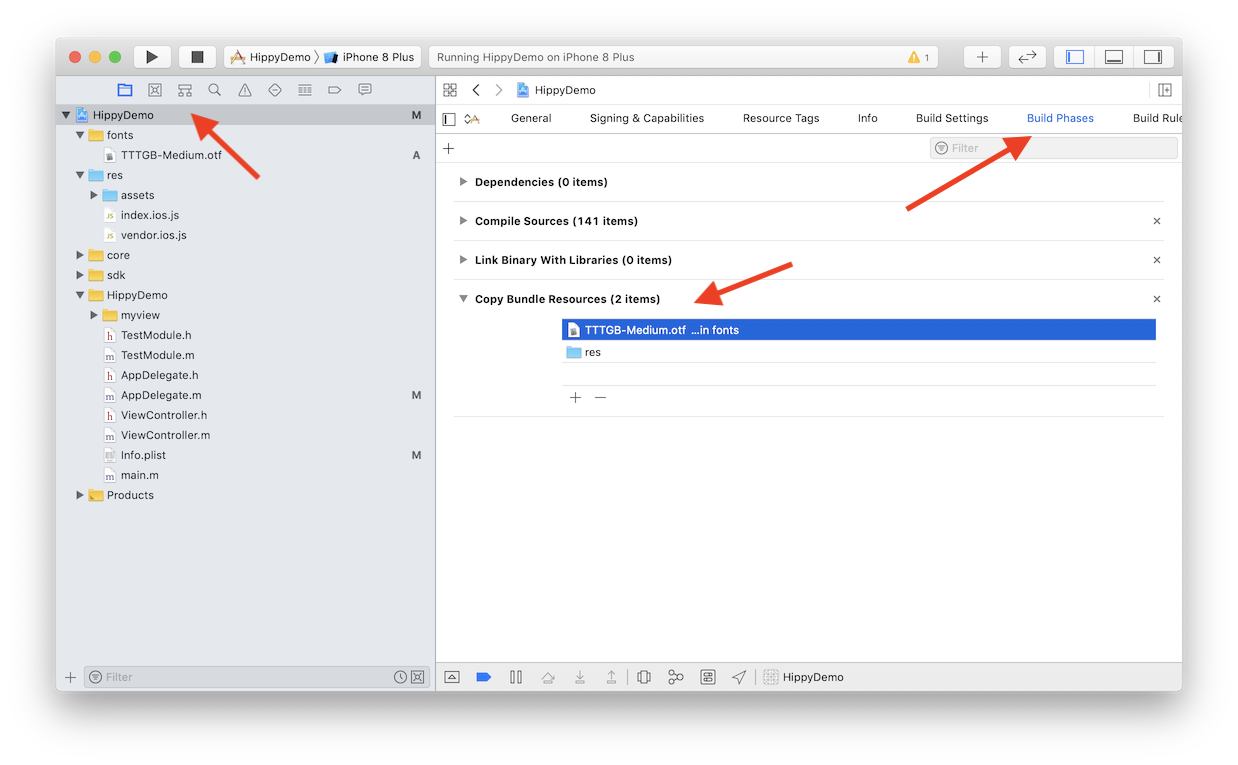This screenshot has height=765, width=1238.
Task: Open the related items grid menu
Action: (x=450, y=90)
